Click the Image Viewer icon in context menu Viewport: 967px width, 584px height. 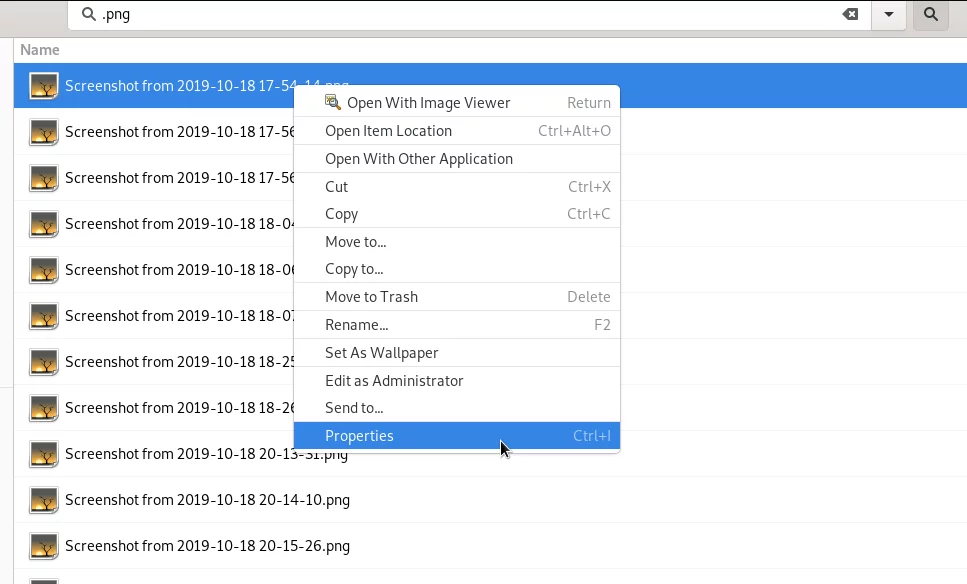[333, 102]
